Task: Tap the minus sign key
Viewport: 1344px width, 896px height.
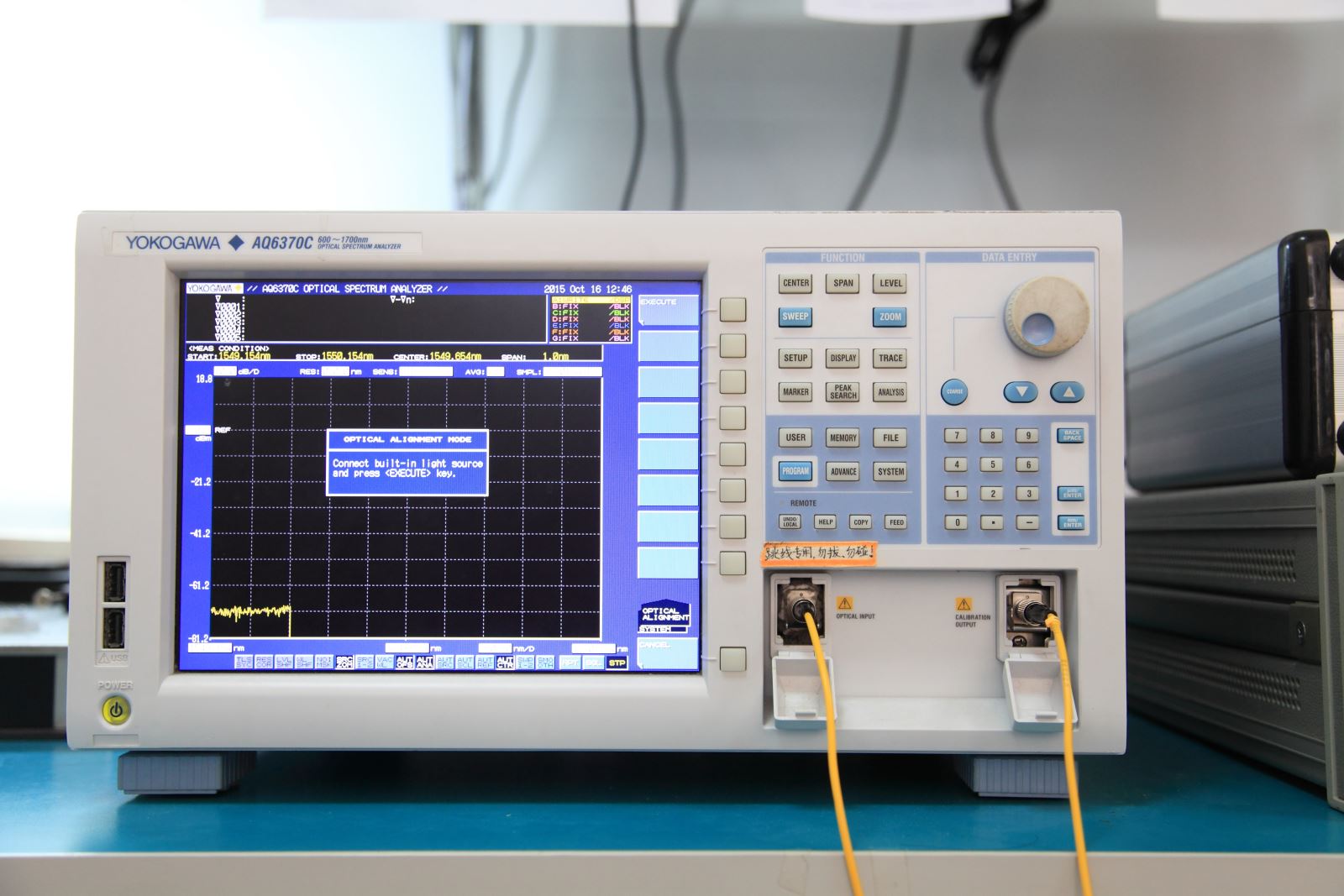Action: [x=1028, y=522]
